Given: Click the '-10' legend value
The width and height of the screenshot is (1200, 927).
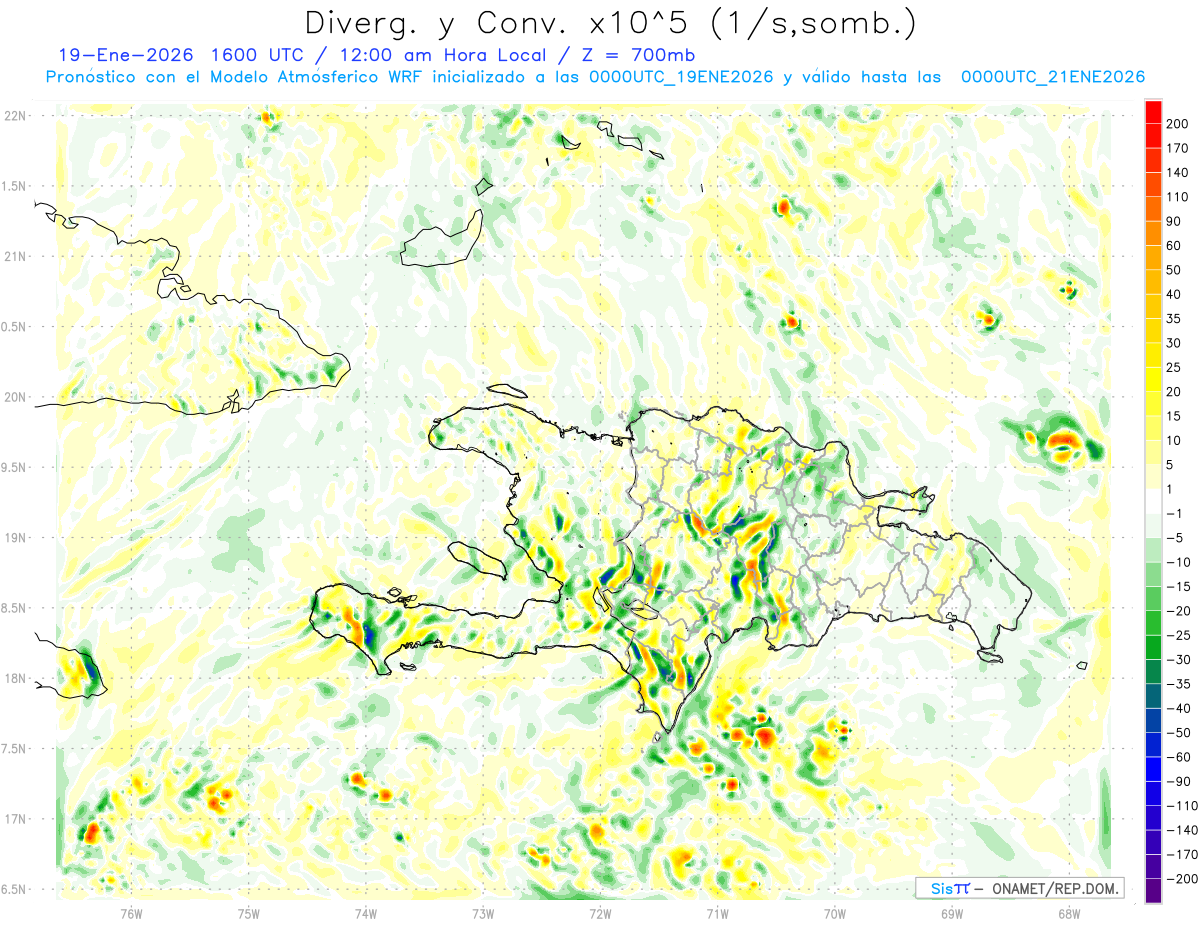Looking at the screenshot, I should coord(1177,562).
